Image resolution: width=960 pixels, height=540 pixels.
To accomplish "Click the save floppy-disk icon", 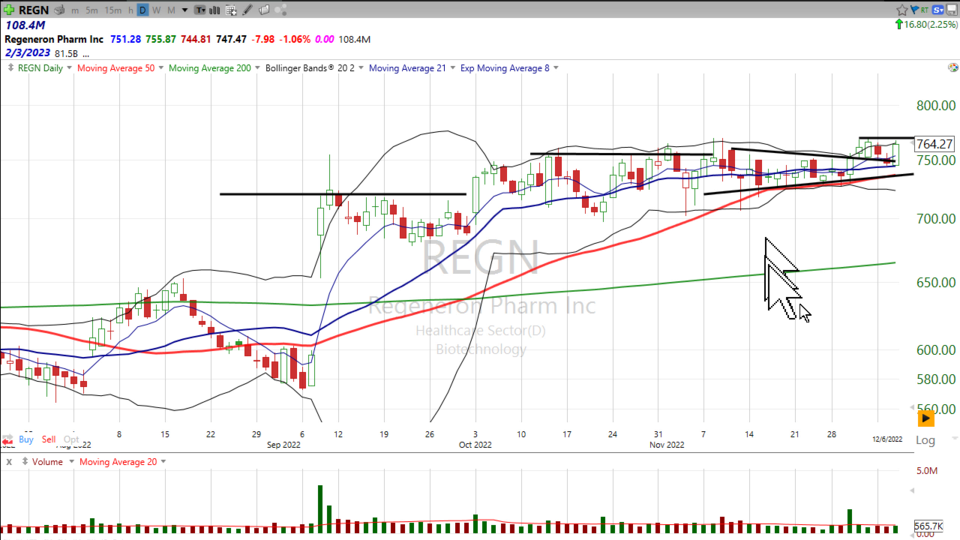I will pyautogui.click(x=952, y=10).
